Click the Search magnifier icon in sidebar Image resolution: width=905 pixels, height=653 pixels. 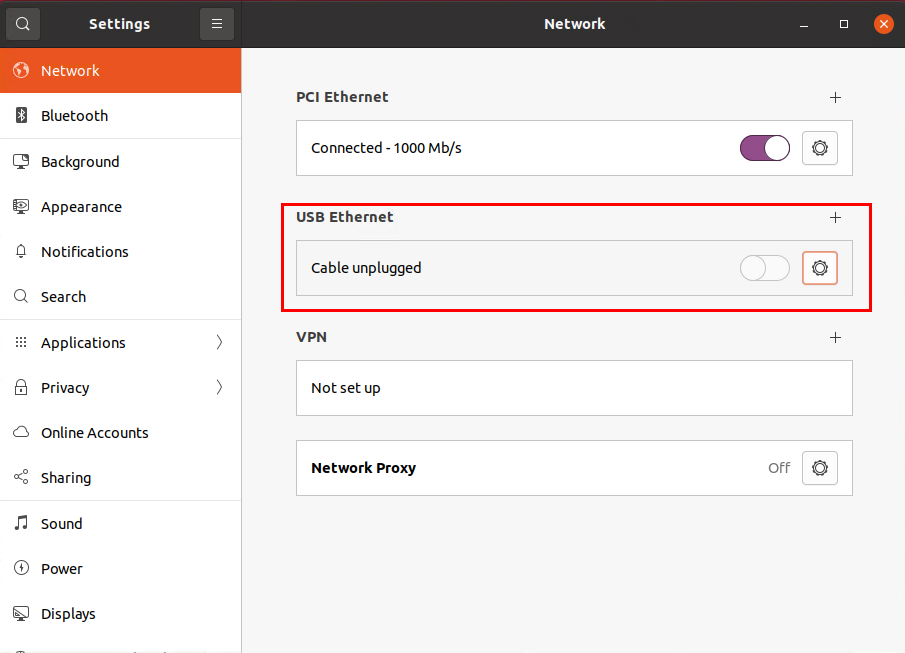[x=21, y=297]
